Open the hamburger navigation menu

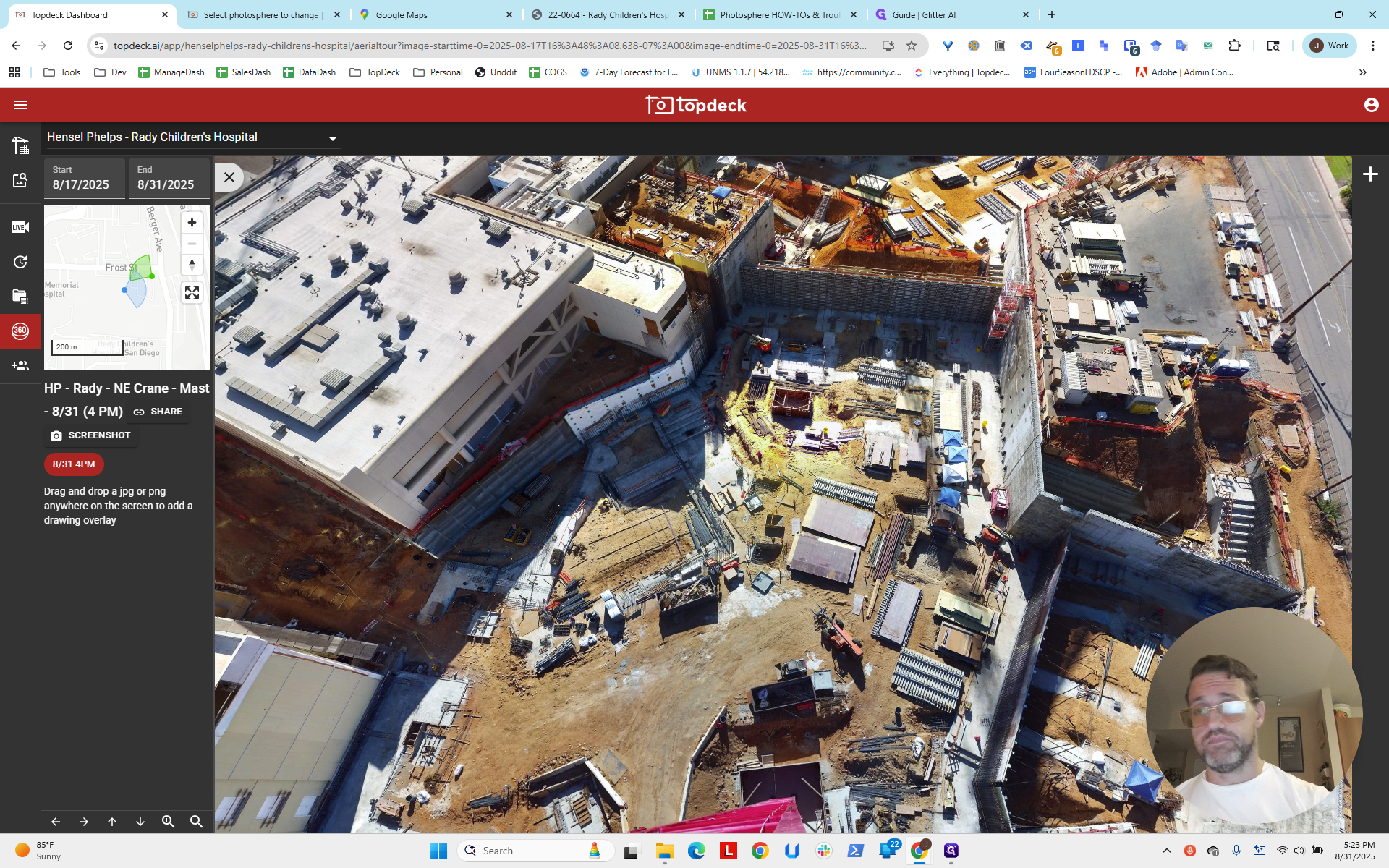tap(20, 105)
